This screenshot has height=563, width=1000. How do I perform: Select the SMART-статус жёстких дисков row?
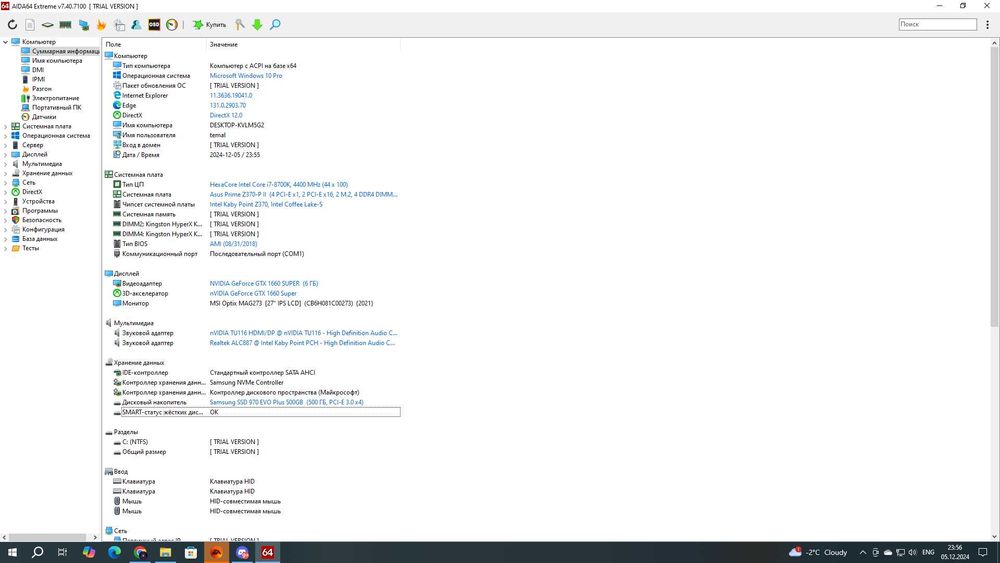point(256,413)
